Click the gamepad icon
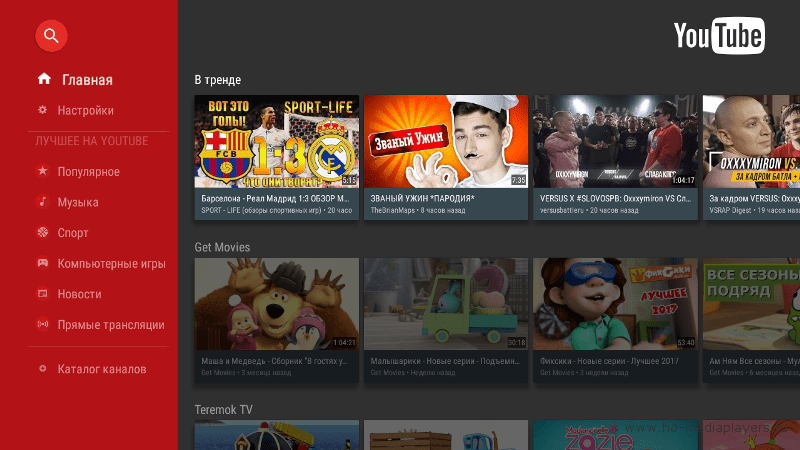Screen dimensions: 800x450 point(42,263)
